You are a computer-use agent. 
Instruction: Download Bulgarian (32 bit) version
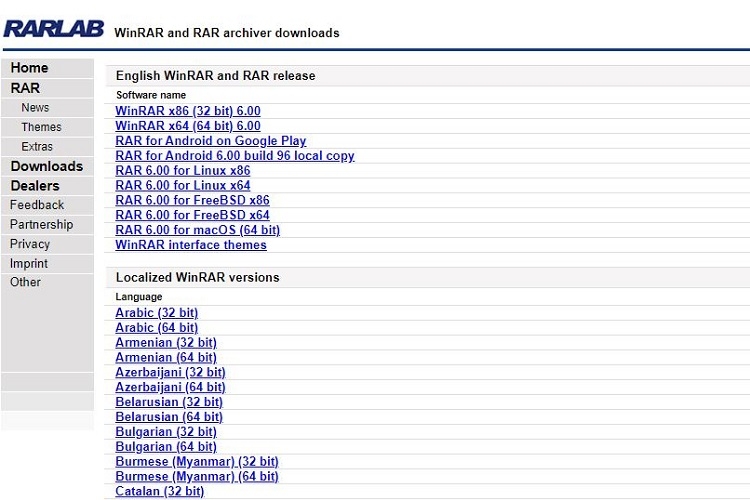click(166, 432)
